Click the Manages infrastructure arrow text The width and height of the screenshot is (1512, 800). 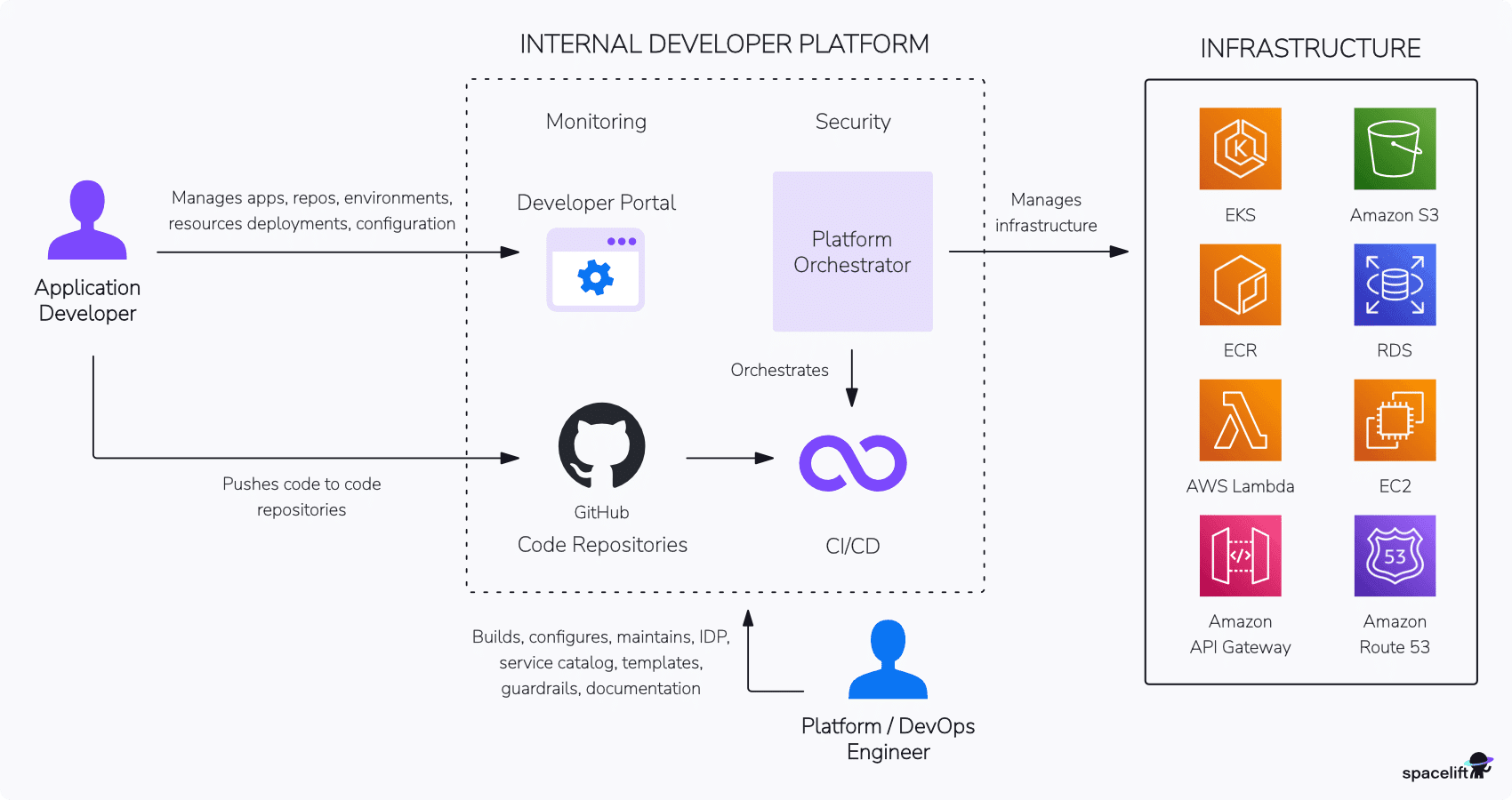[1046, 212]
